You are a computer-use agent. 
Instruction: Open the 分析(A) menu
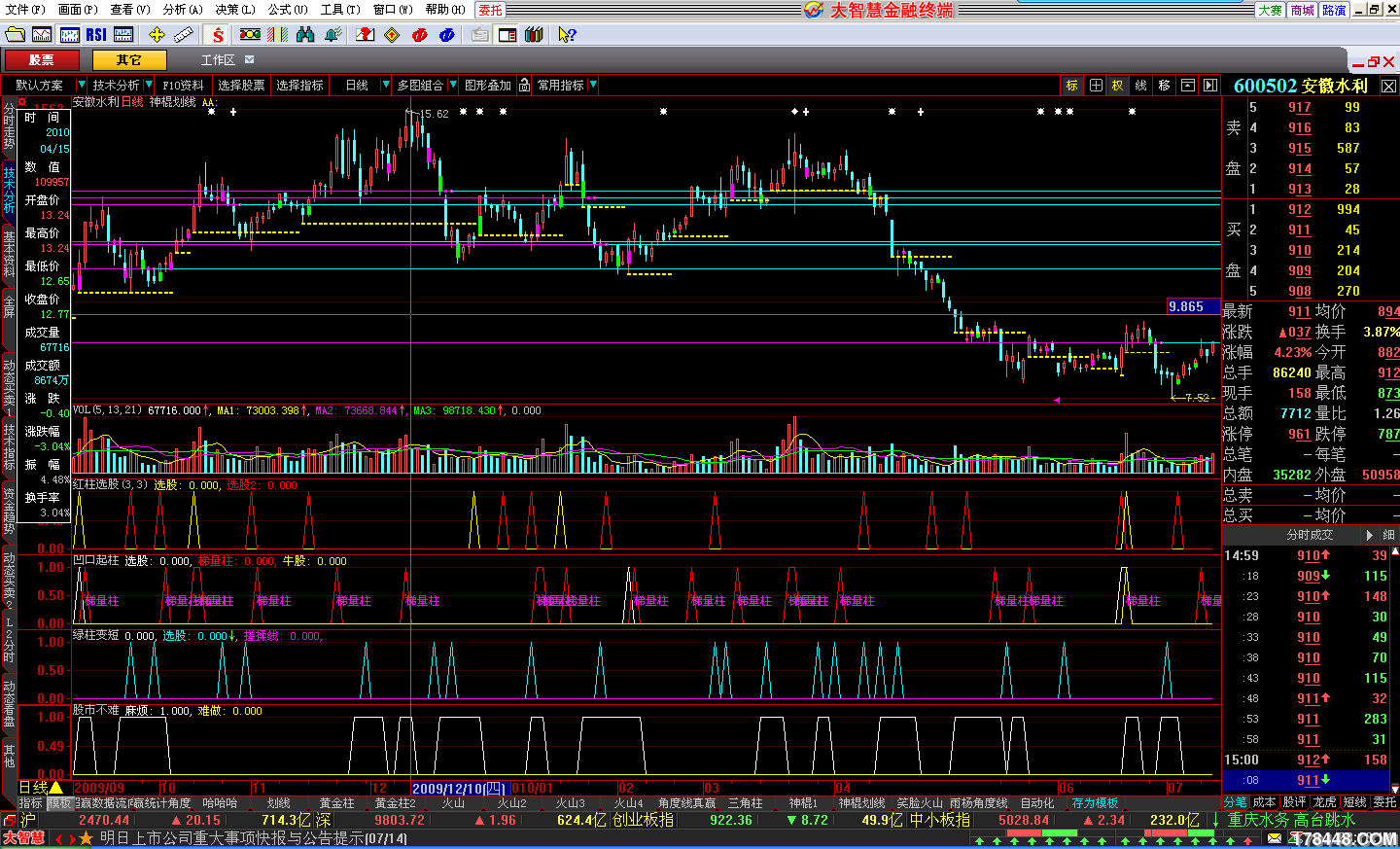click(183, 9)
